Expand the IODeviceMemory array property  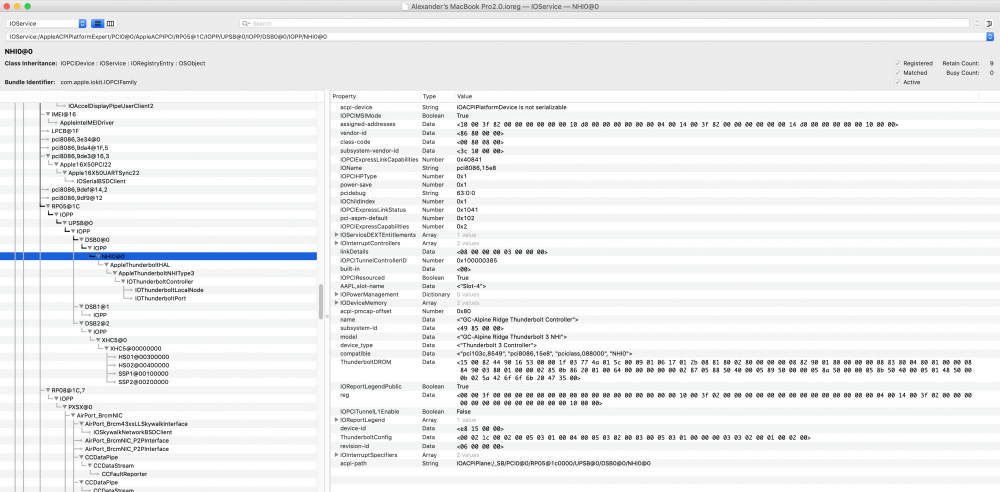click(337, 302)
